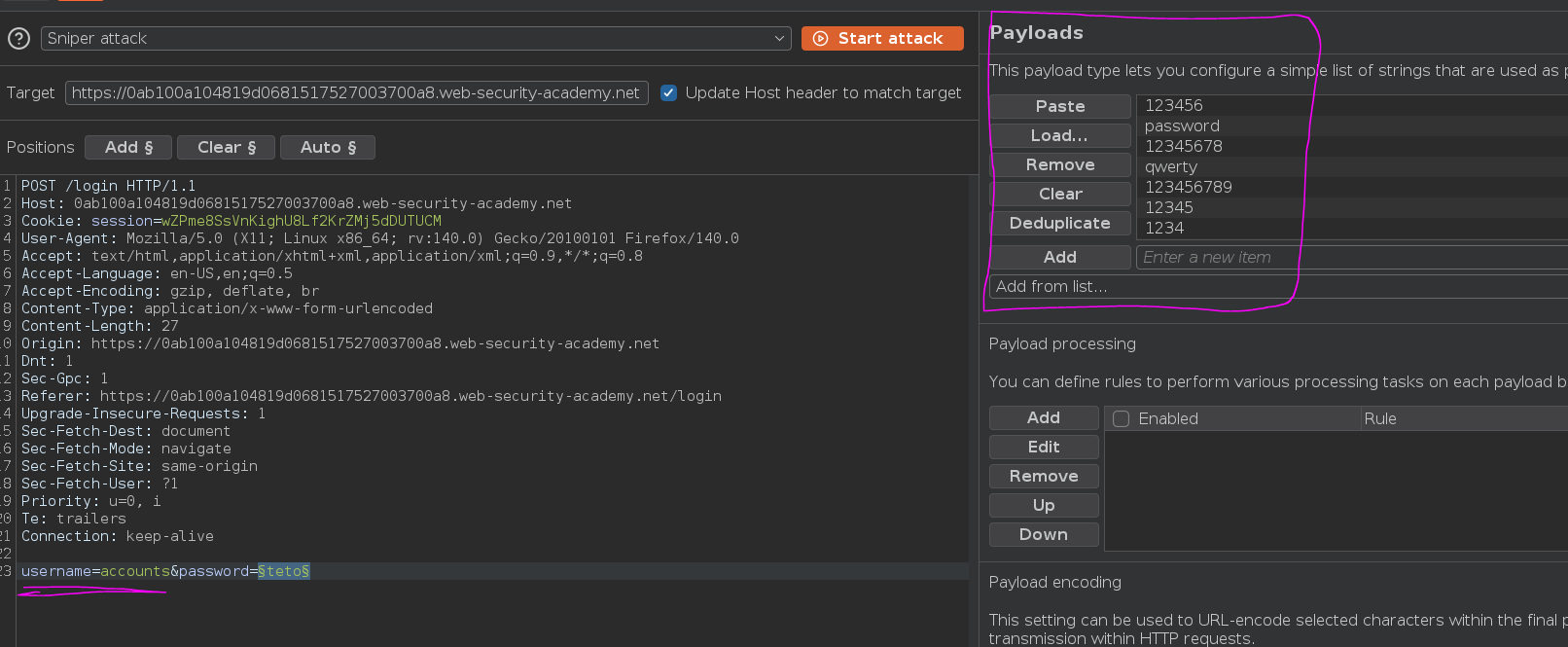Screen dimensions: 1568x647
Task: Click the Auto § positions button
Action: click(x=328, y=148)
